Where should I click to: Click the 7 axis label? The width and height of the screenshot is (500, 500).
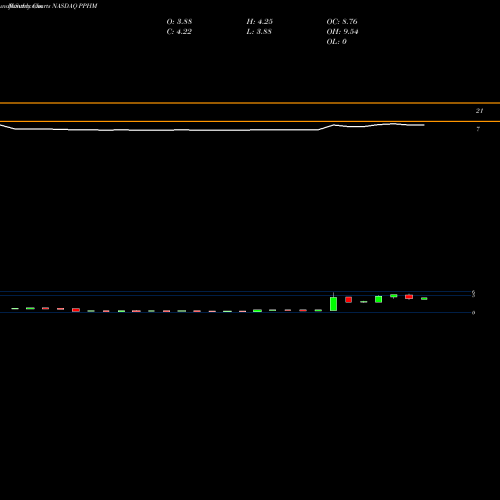[x=478, y=129]
